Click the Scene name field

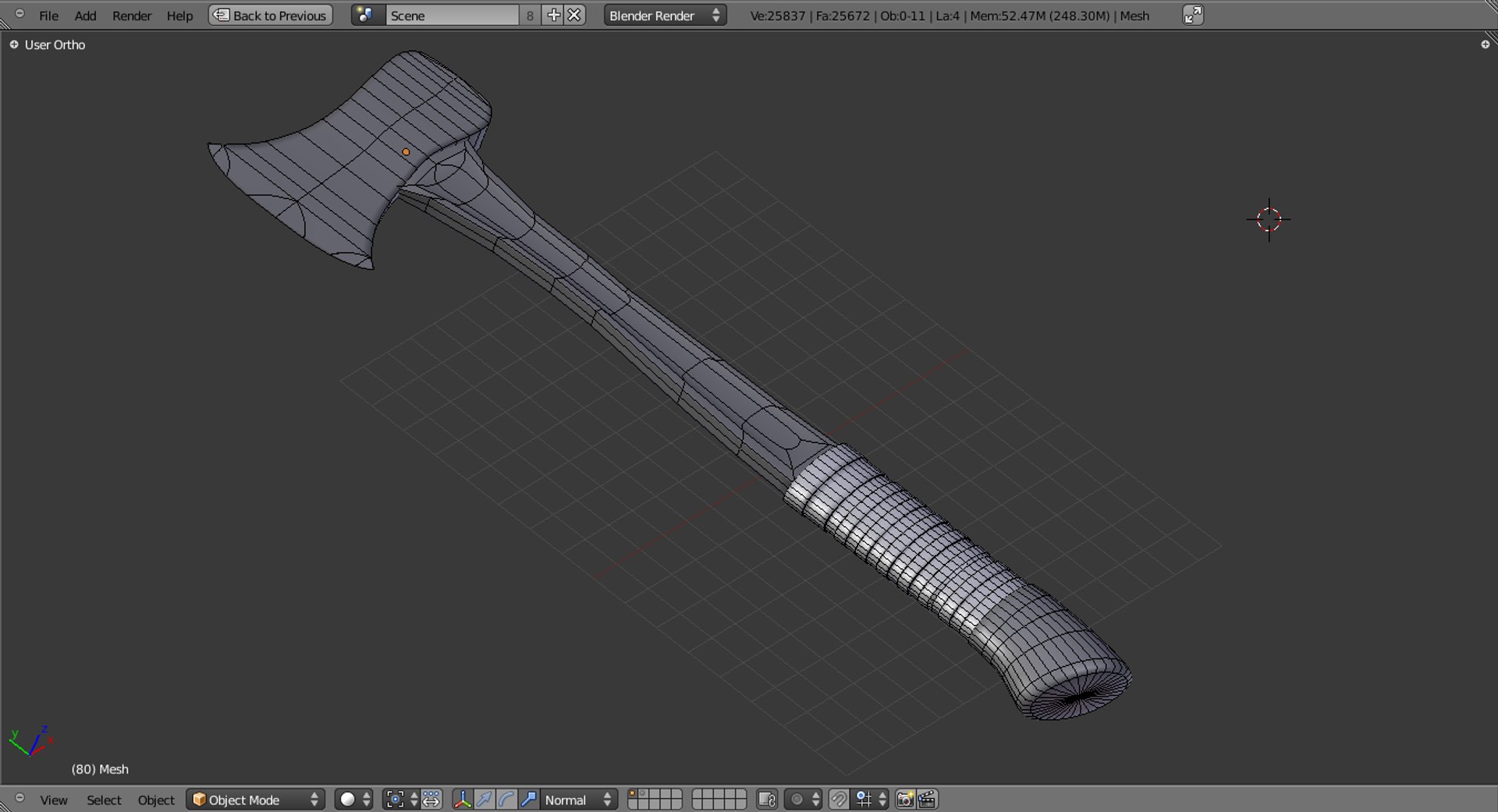(x=452, y=16)
